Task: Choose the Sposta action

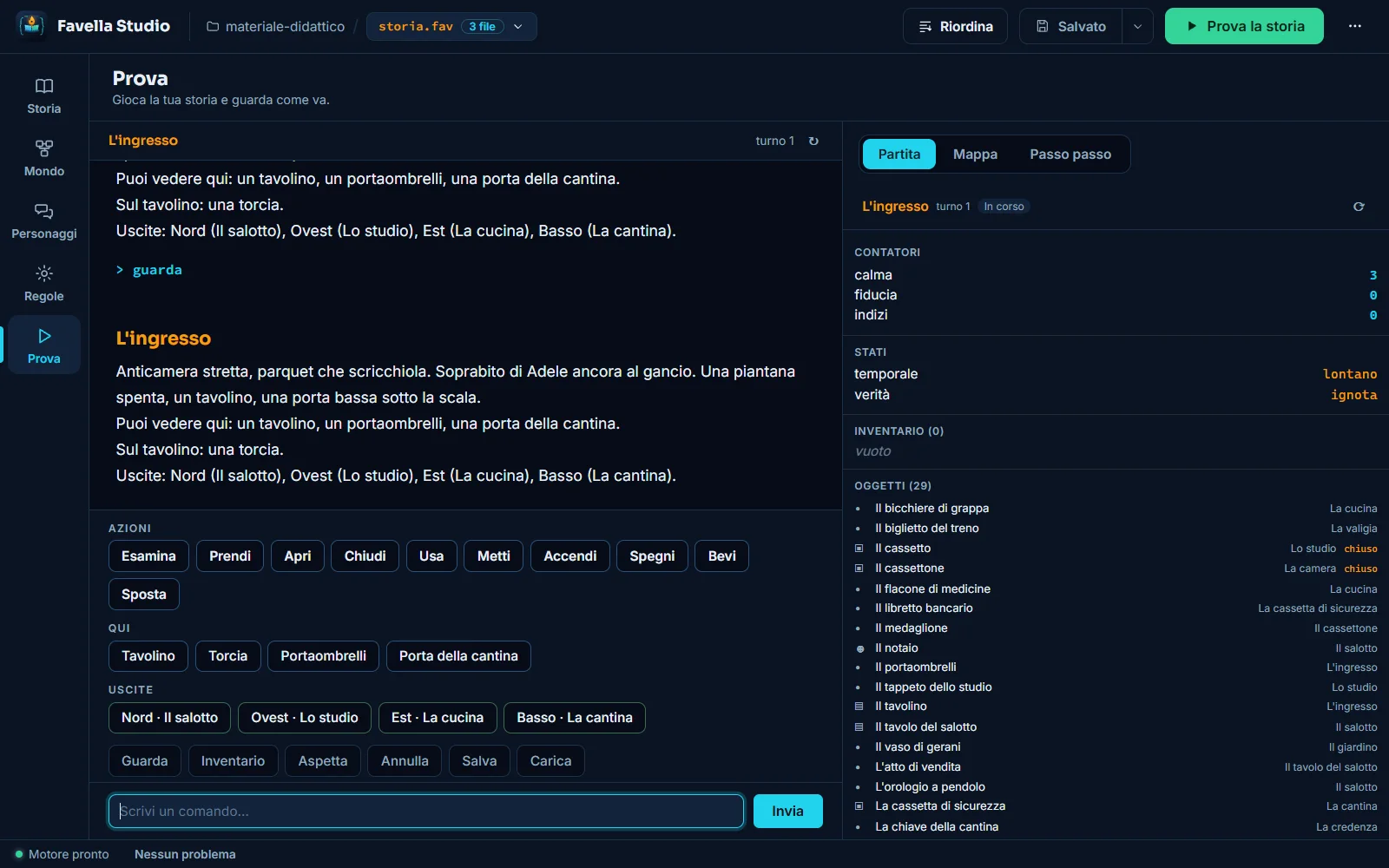Action: point(144,594)
